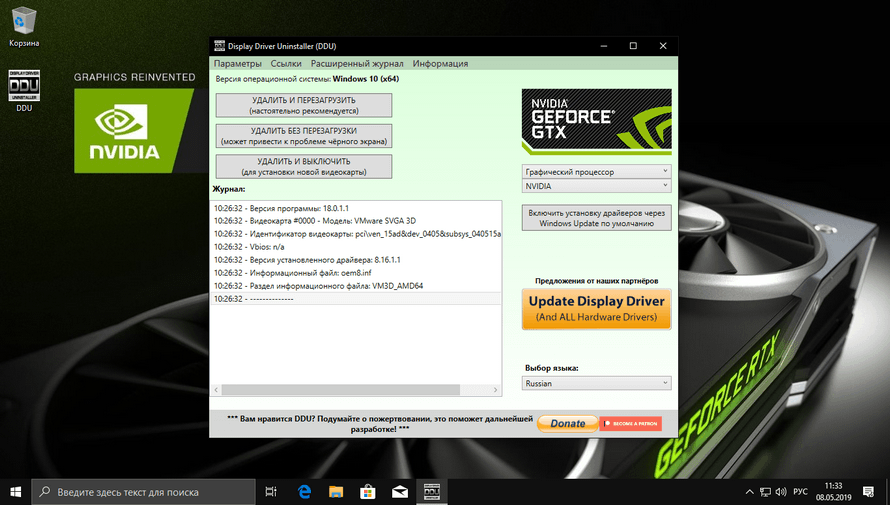The image size is (890, 505).
Task: Click the DDU taskbar icon
Action: pos(432,492)
